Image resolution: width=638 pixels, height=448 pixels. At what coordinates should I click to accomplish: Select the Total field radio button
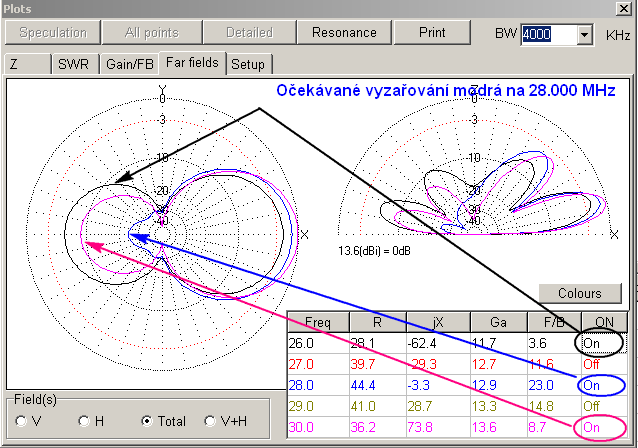coord(148,421)
